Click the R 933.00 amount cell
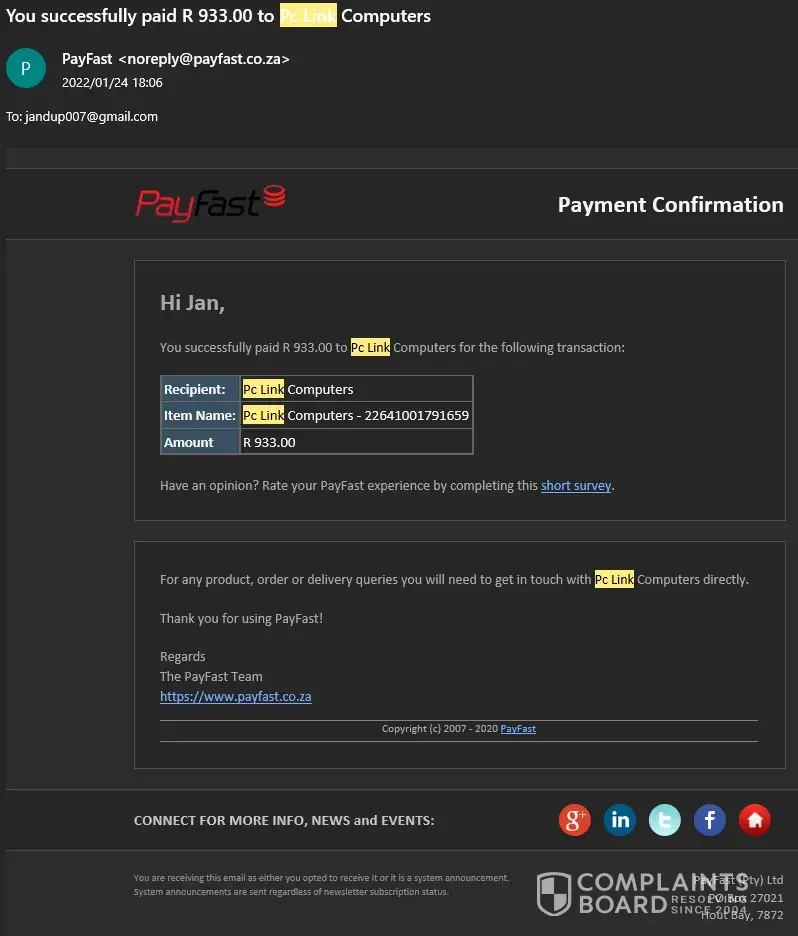This screenshot has height=936, width=798. [x=356, y=442]
